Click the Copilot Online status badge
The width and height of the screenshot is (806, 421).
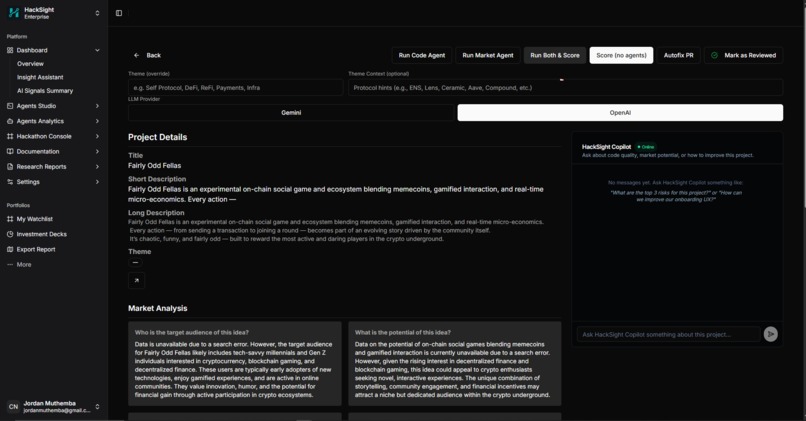pos(646,147)
